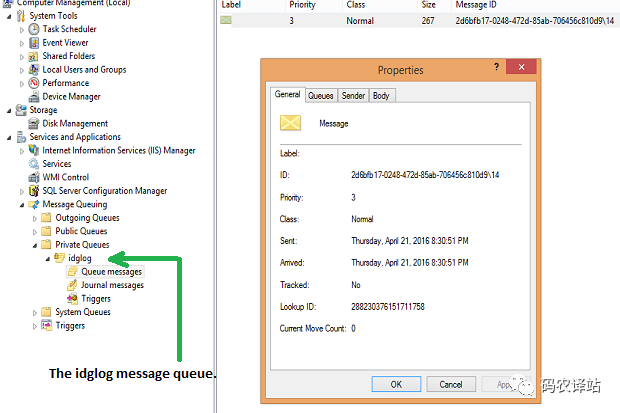Click the Sent date value
The width and height of the screenshot is (620, 413).
click(x=410, y=241)
